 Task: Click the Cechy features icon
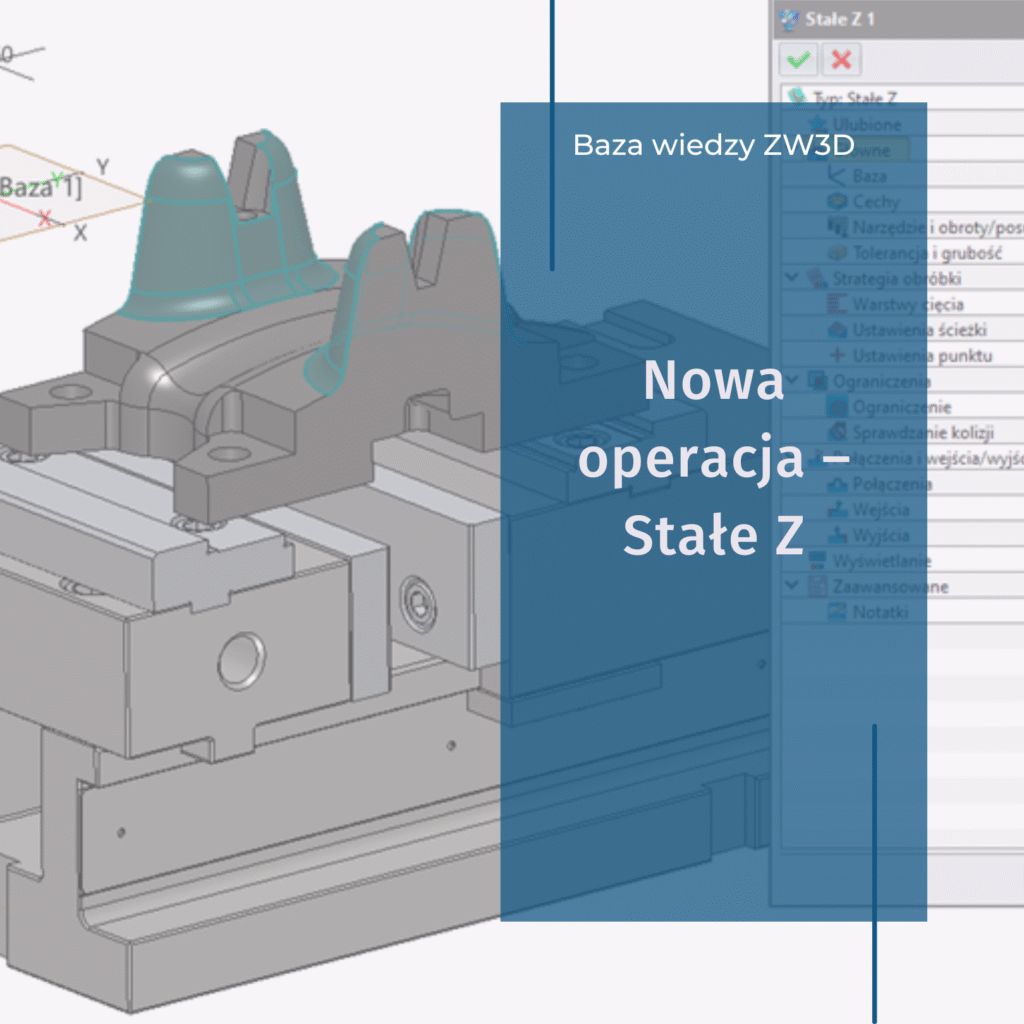pyautogui.click(x=837, y=201)
